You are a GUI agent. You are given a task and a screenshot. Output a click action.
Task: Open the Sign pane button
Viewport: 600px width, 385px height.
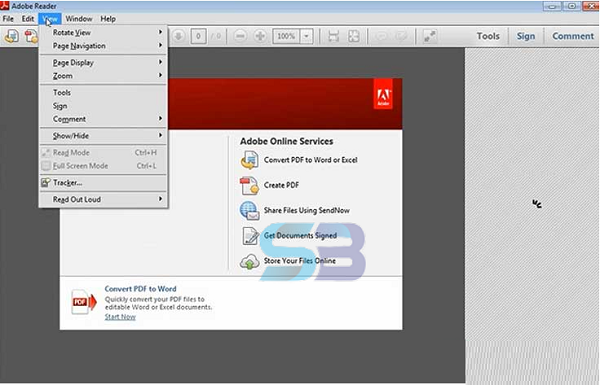(526, 36)
